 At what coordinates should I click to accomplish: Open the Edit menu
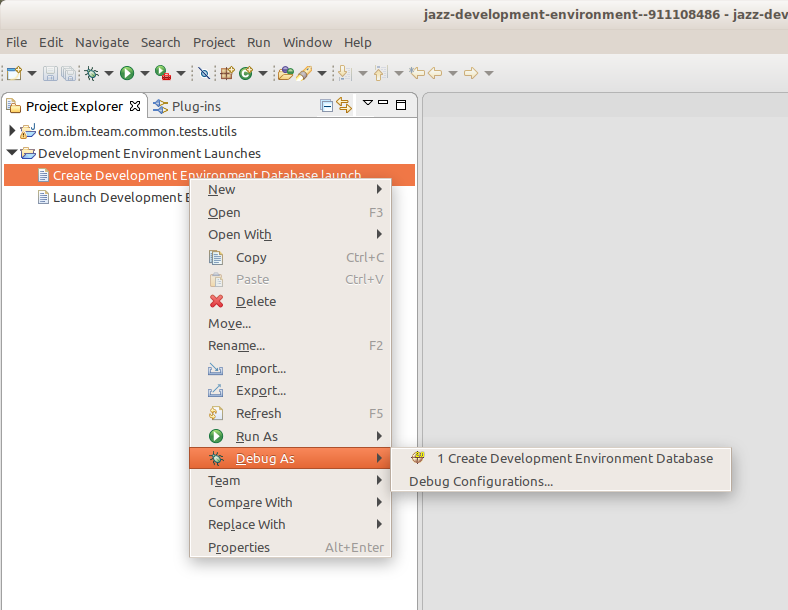pyautogui.click(x=51, y=43)
